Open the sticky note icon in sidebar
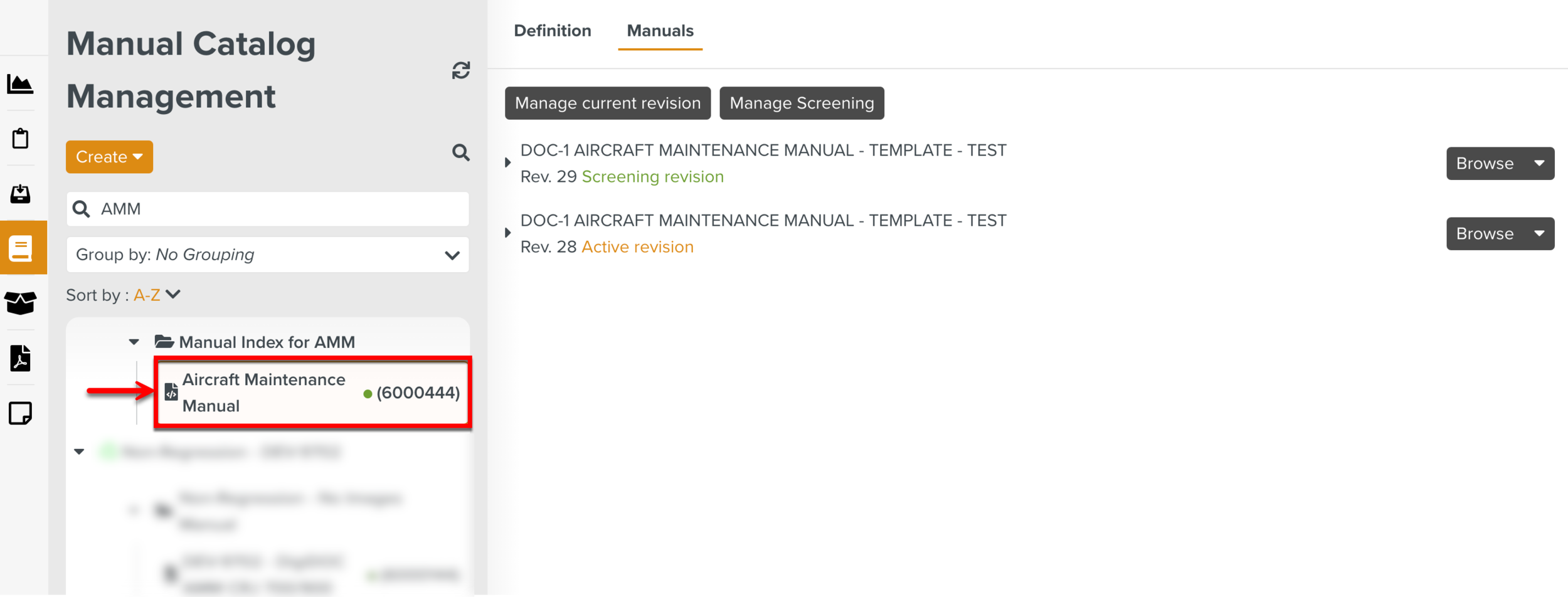Viewport: 1568px width, 597px height. coord(21,413)
